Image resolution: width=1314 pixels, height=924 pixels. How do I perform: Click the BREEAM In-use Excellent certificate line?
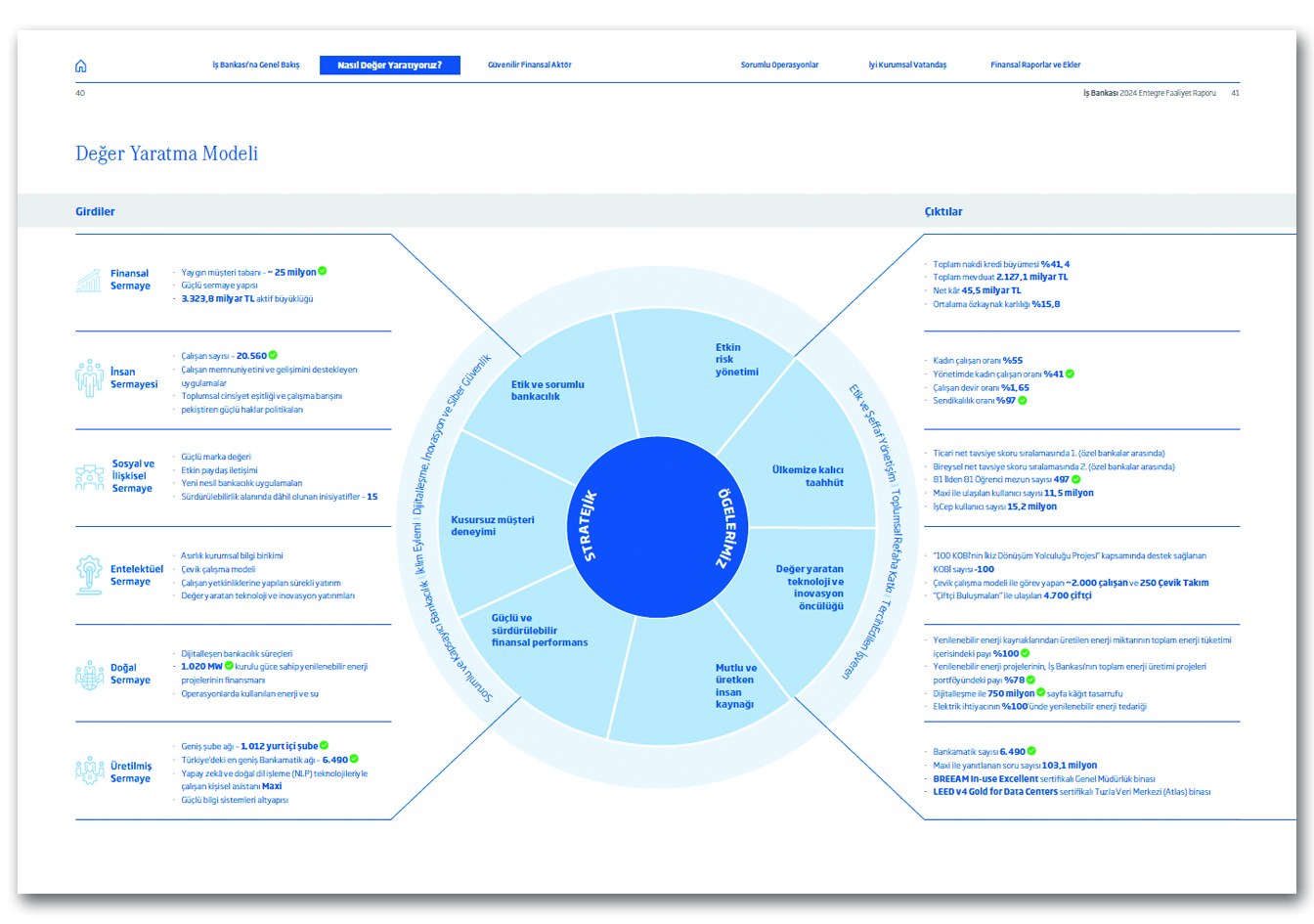point(1044,779)
